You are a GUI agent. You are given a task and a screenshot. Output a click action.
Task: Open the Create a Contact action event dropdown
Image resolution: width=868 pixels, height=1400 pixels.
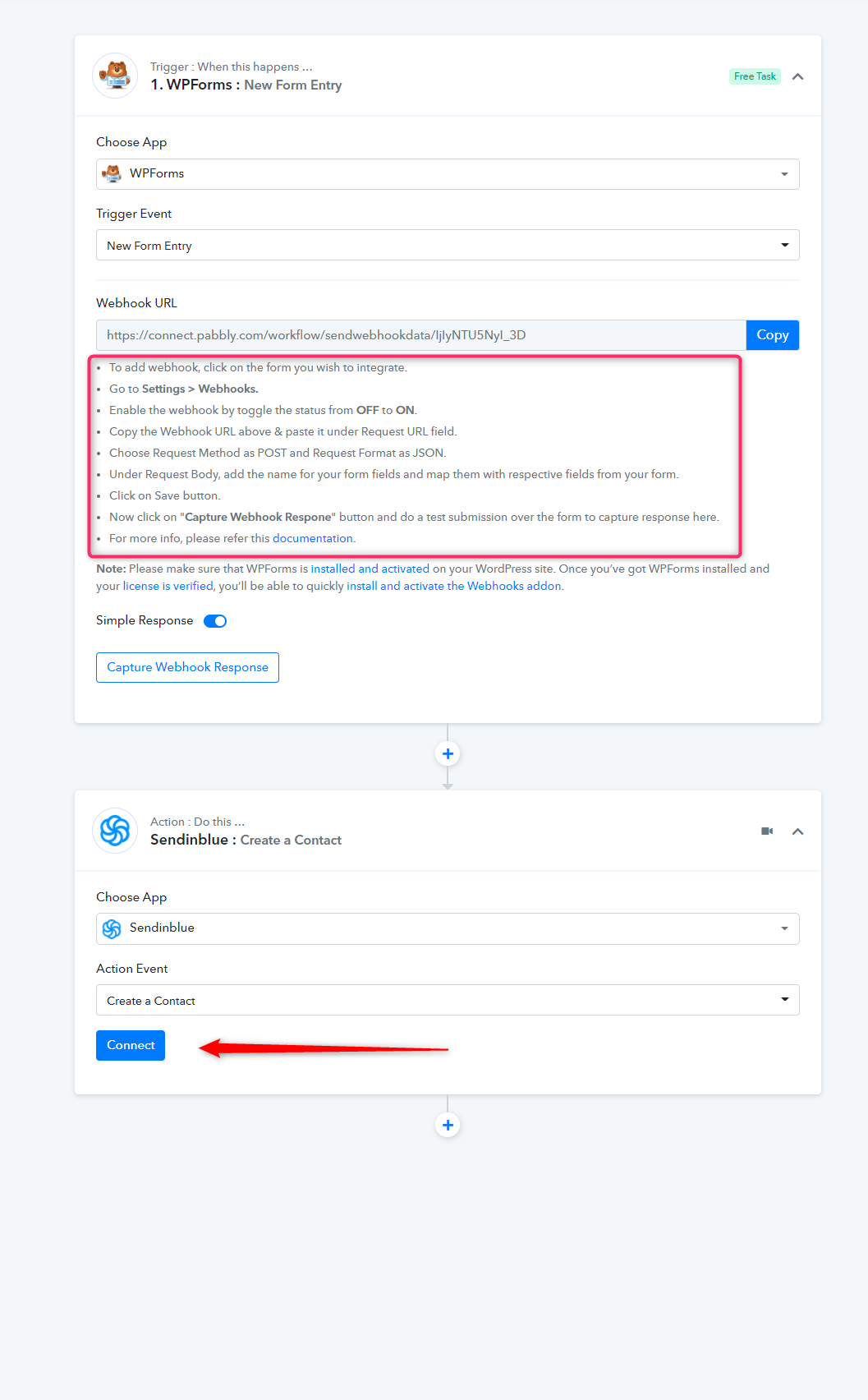(448, 1000)
